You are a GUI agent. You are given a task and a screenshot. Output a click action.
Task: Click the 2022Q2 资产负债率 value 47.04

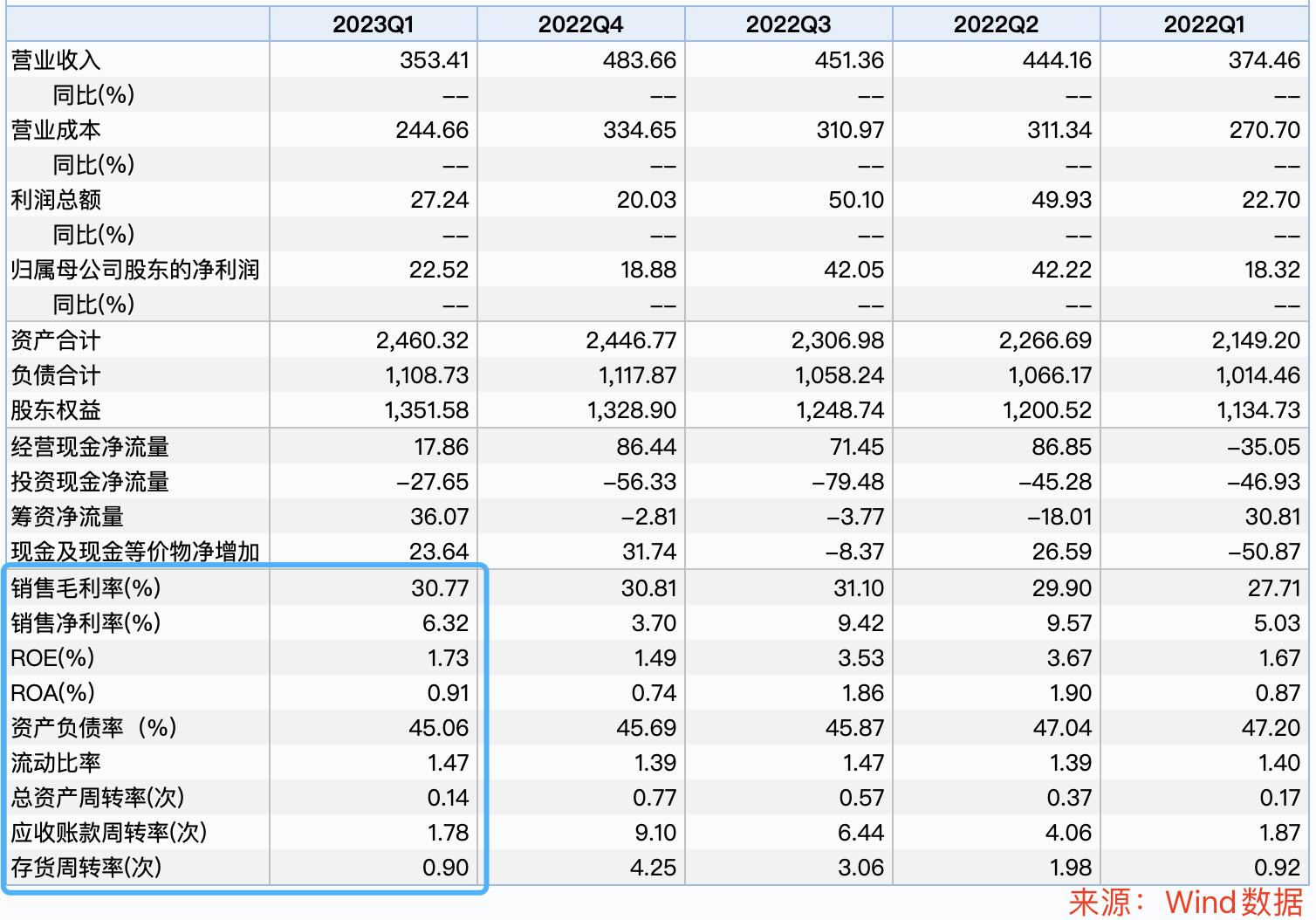pos(1061,728)
